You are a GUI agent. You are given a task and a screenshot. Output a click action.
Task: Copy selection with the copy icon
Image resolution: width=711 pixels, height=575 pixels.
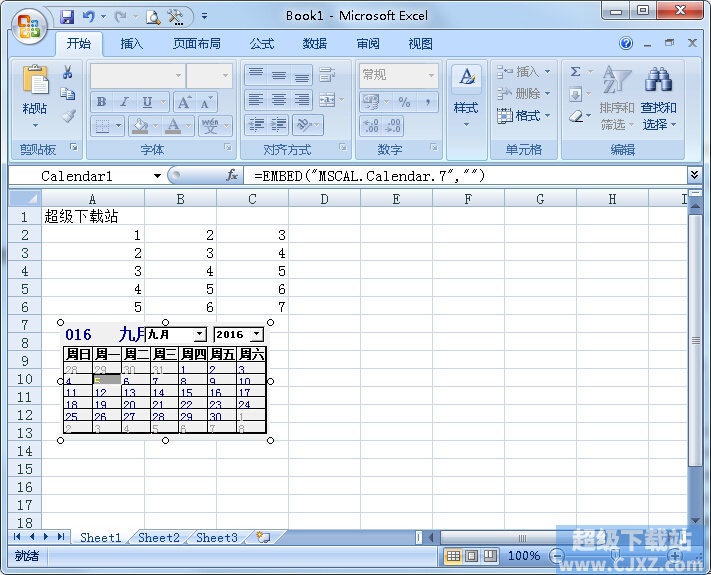(x=68, y=93)
